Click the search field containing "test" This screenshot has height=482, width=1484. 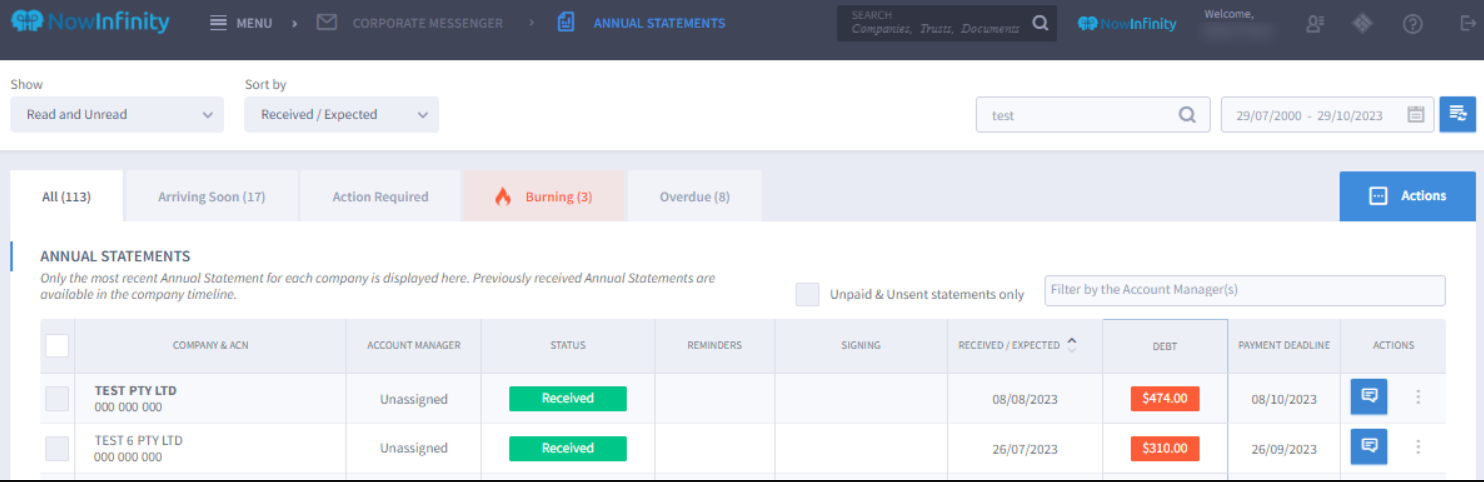(1080, 115)
